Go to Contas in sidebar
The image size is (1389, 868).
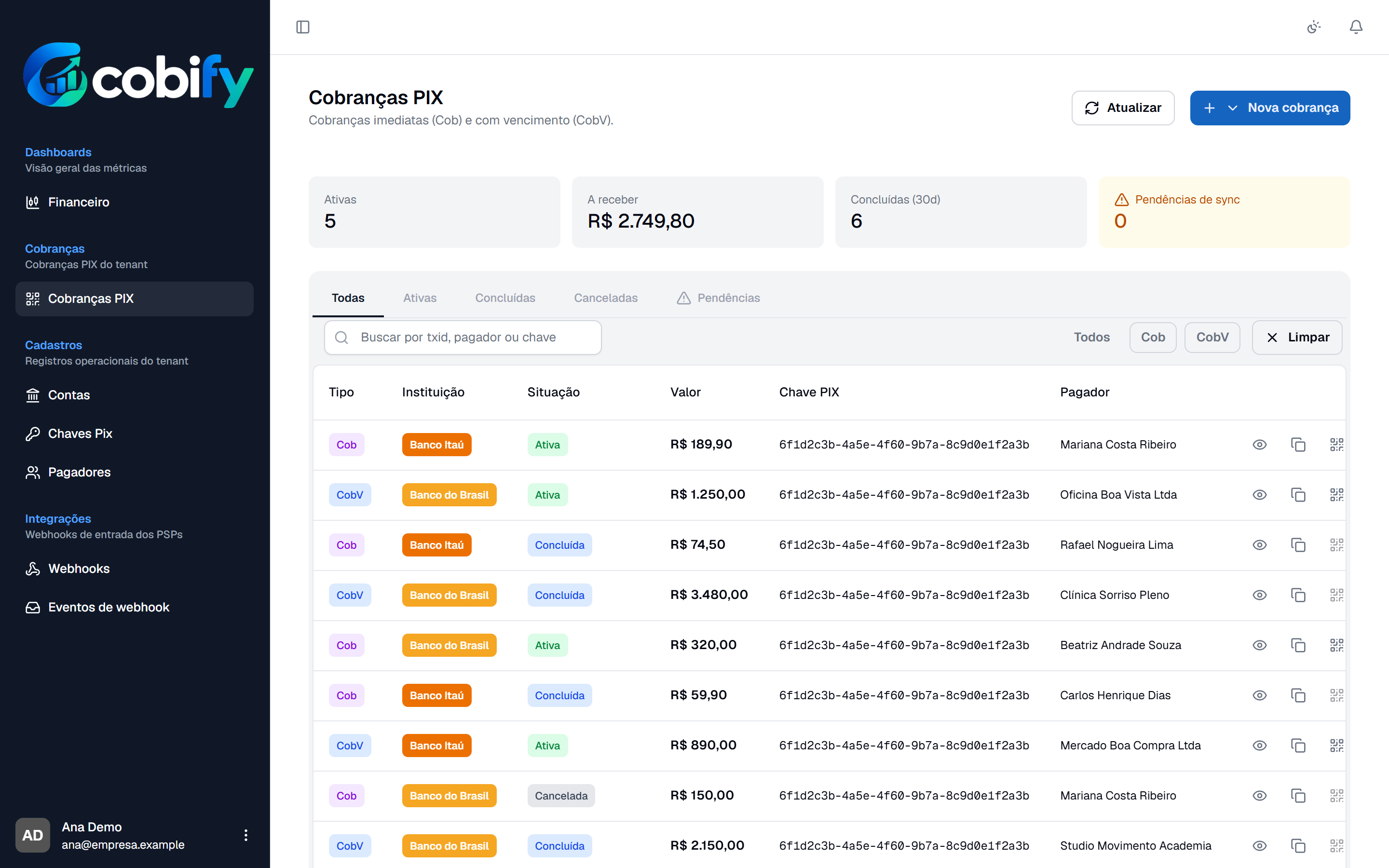(x=134, y=395)
